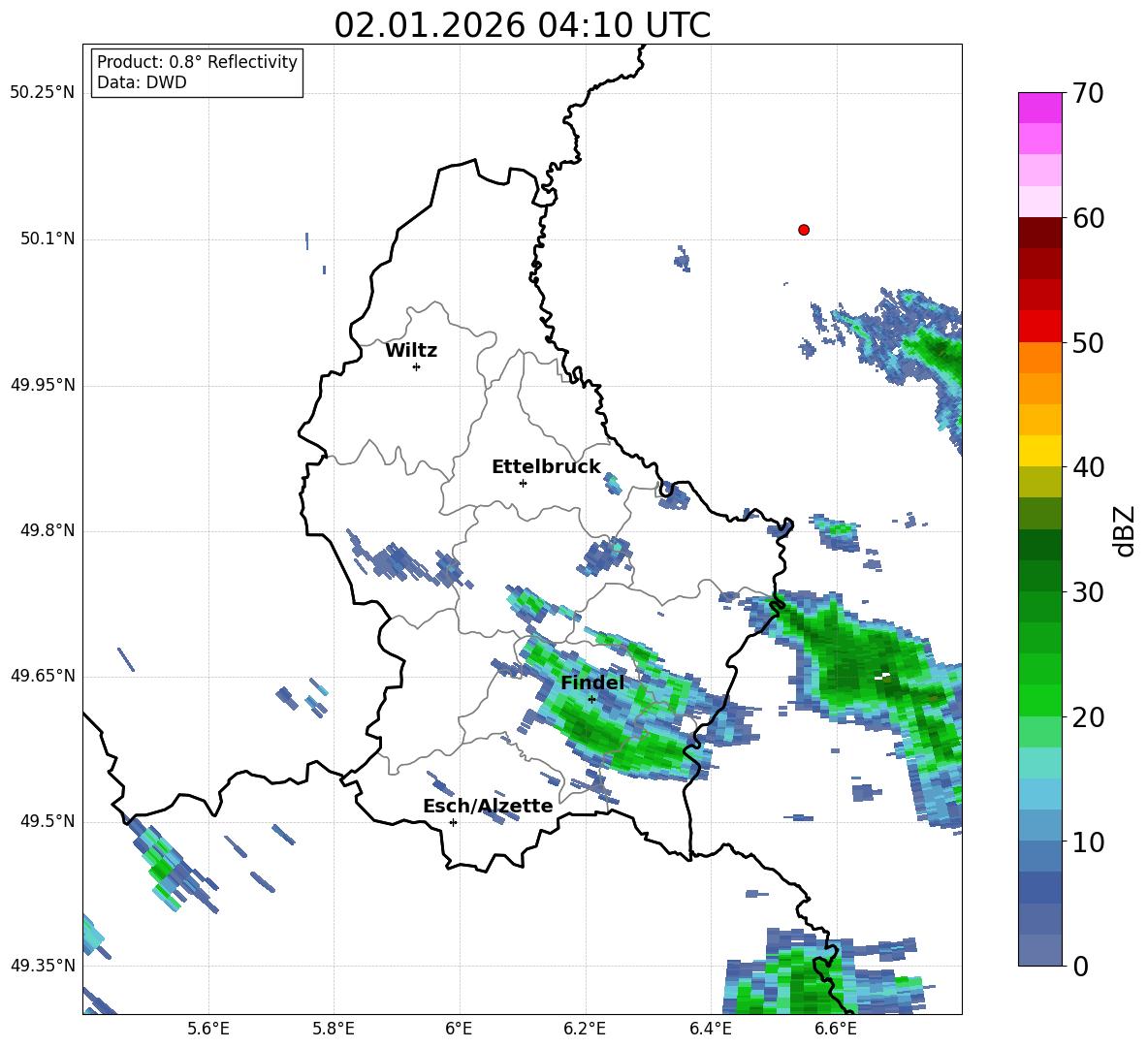The width and height of the screenshot is (1148, 1048).
Task: Click the 50.25°N latitude label
Action: tap(43, 93)
